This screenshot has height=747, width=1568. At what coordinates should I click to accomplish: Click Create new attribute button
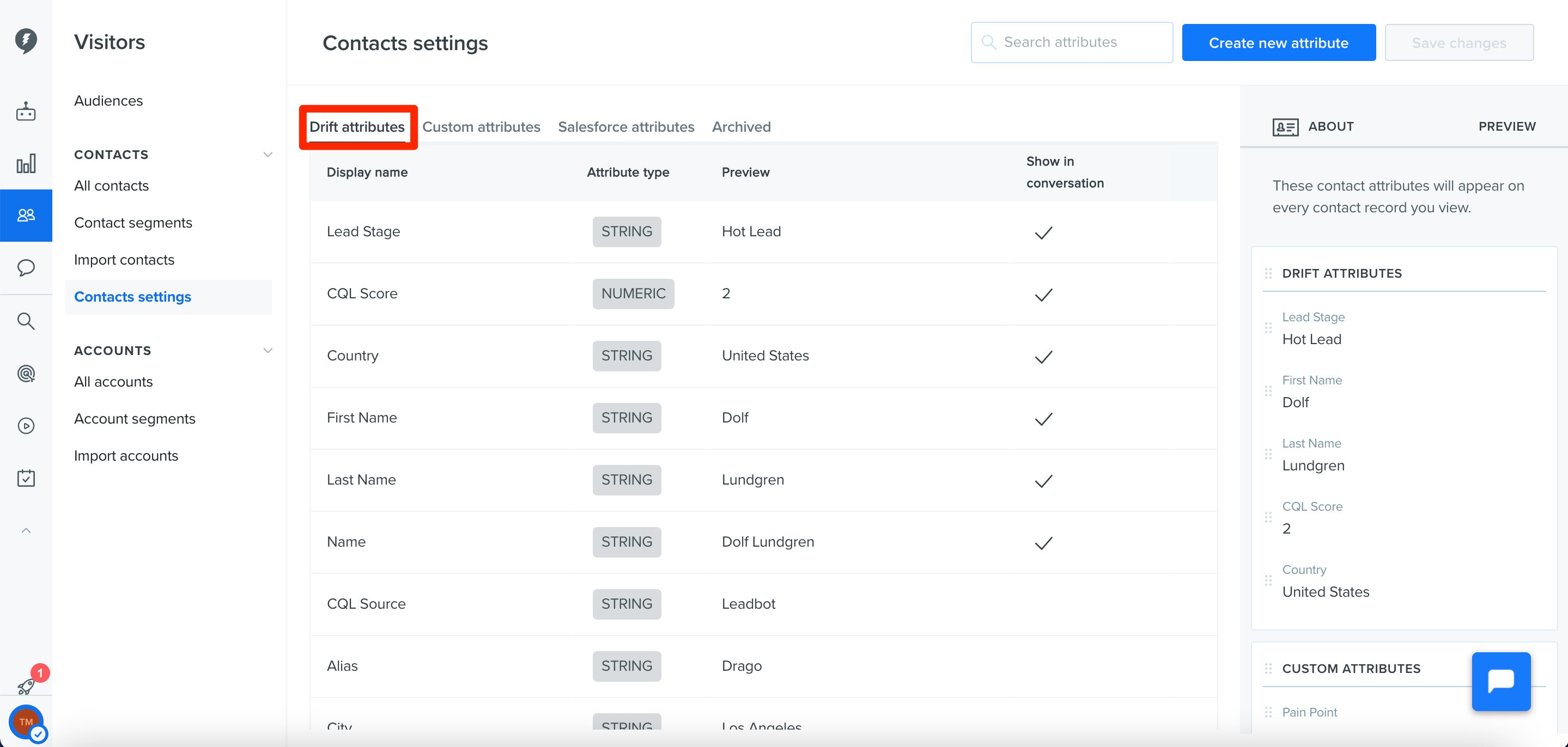click(1278, 42)
